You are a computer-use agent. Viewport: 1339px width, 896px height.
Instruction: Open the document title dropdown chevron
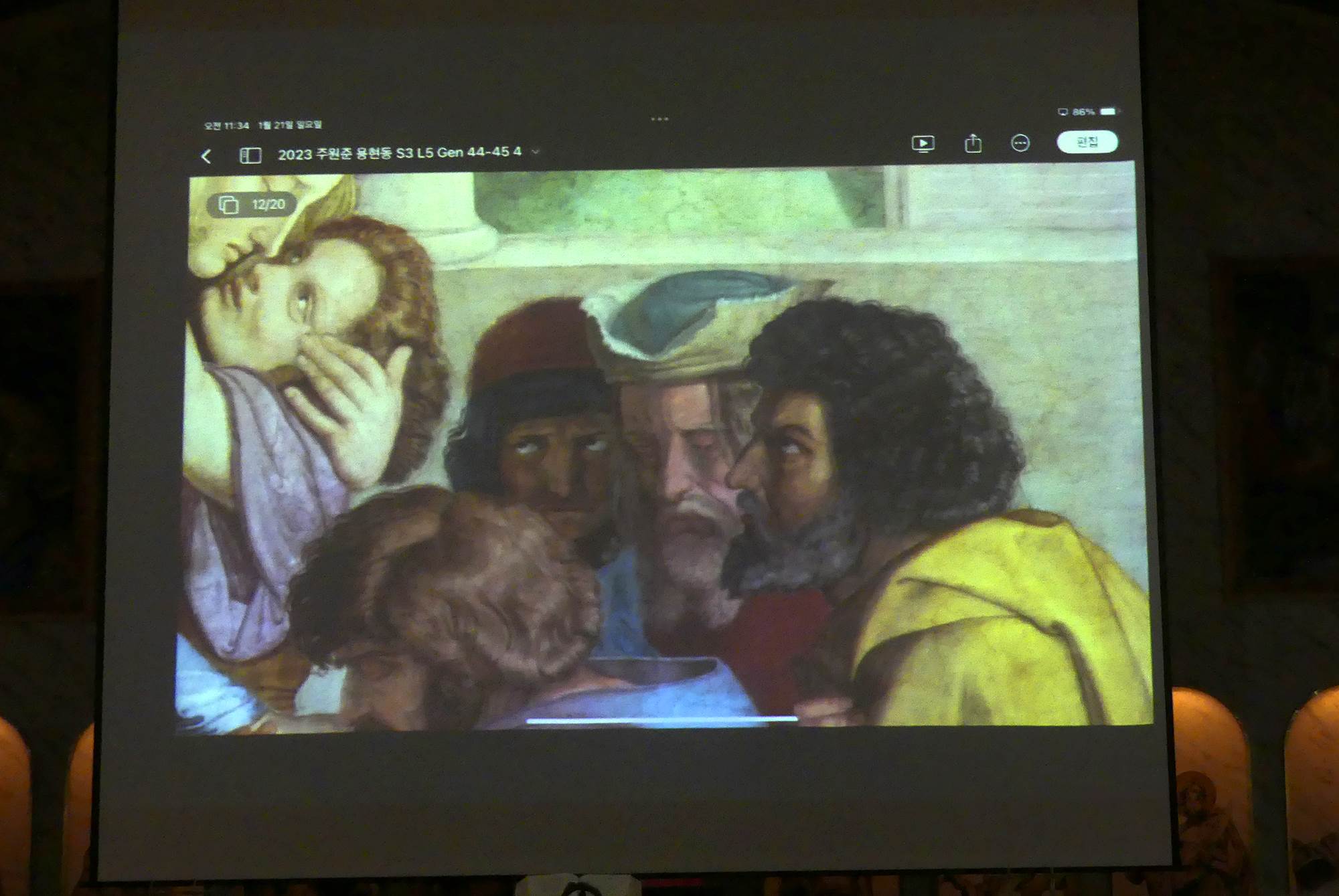(x=536, y=152)
